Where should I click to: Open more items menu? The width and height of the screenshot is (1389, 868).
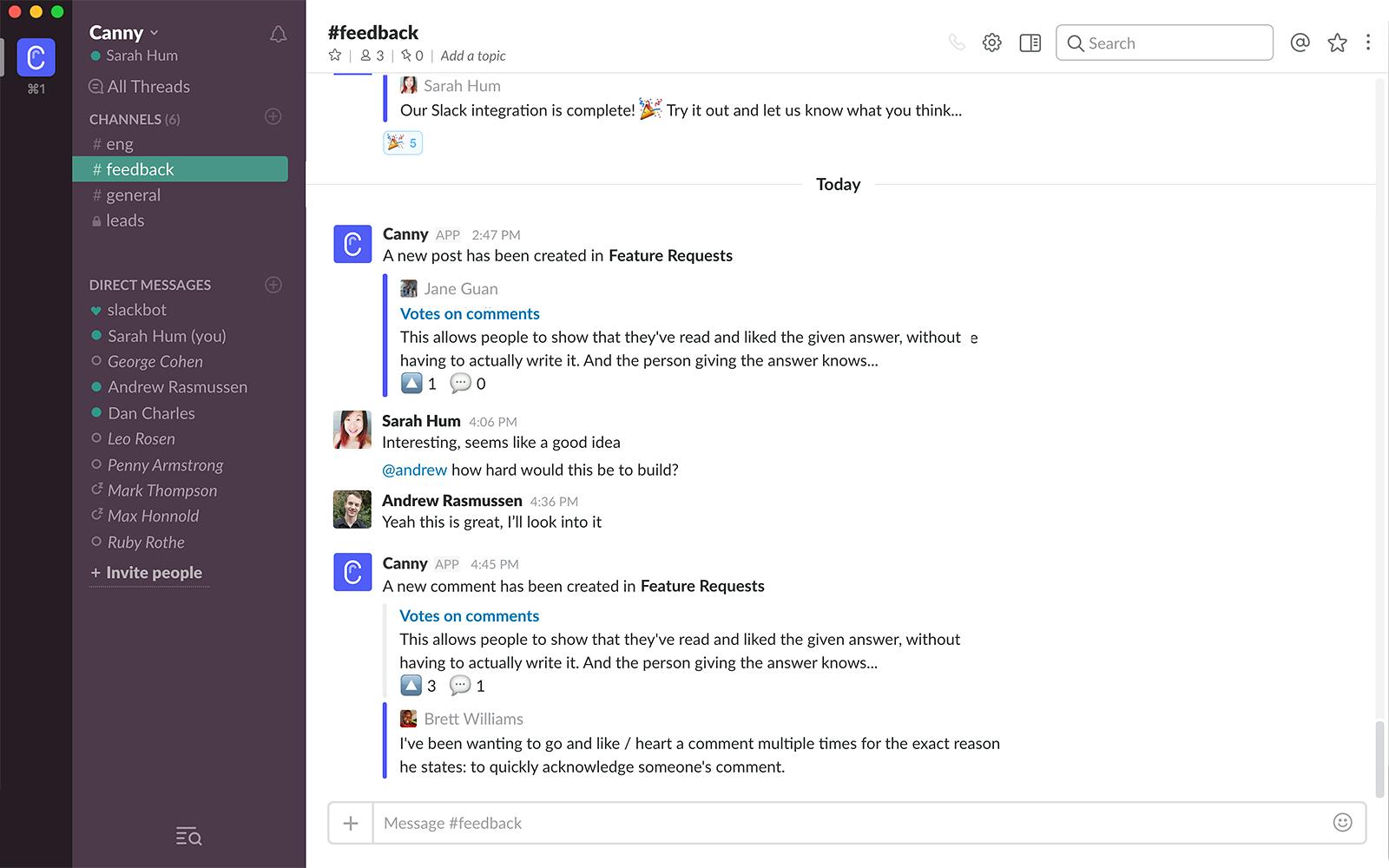click(1368, 43)
